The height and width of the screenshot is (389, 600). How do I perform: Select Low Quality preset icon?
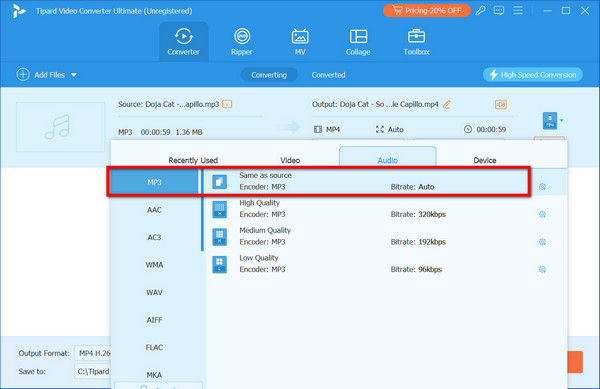click(x=220, y=265)
